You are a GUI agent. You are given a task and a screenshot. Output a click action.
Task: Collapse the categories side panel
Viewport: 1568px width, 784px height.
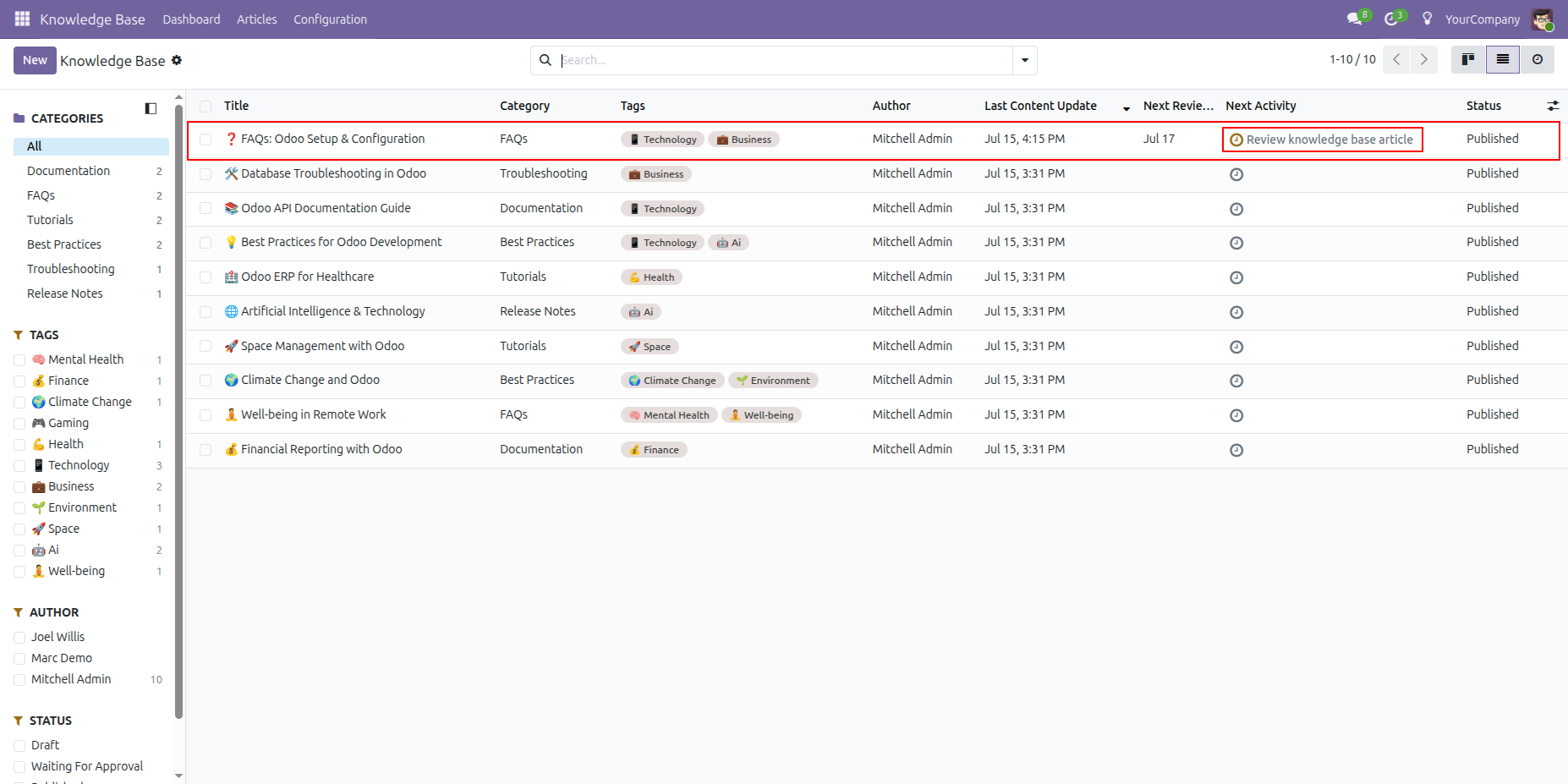click(x=151, y=108)
